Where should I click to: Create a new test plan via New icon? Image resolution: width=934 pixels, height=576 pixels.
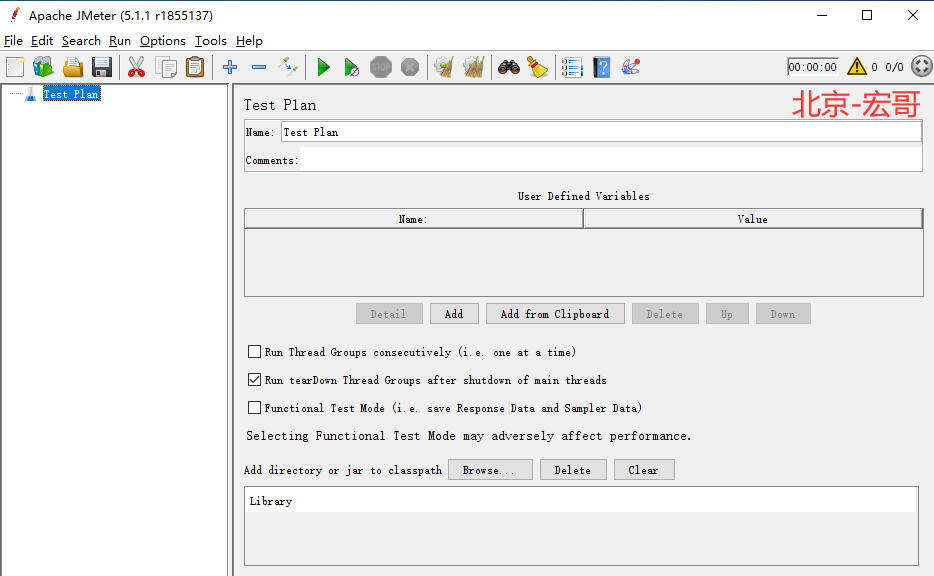coord(15,67)
